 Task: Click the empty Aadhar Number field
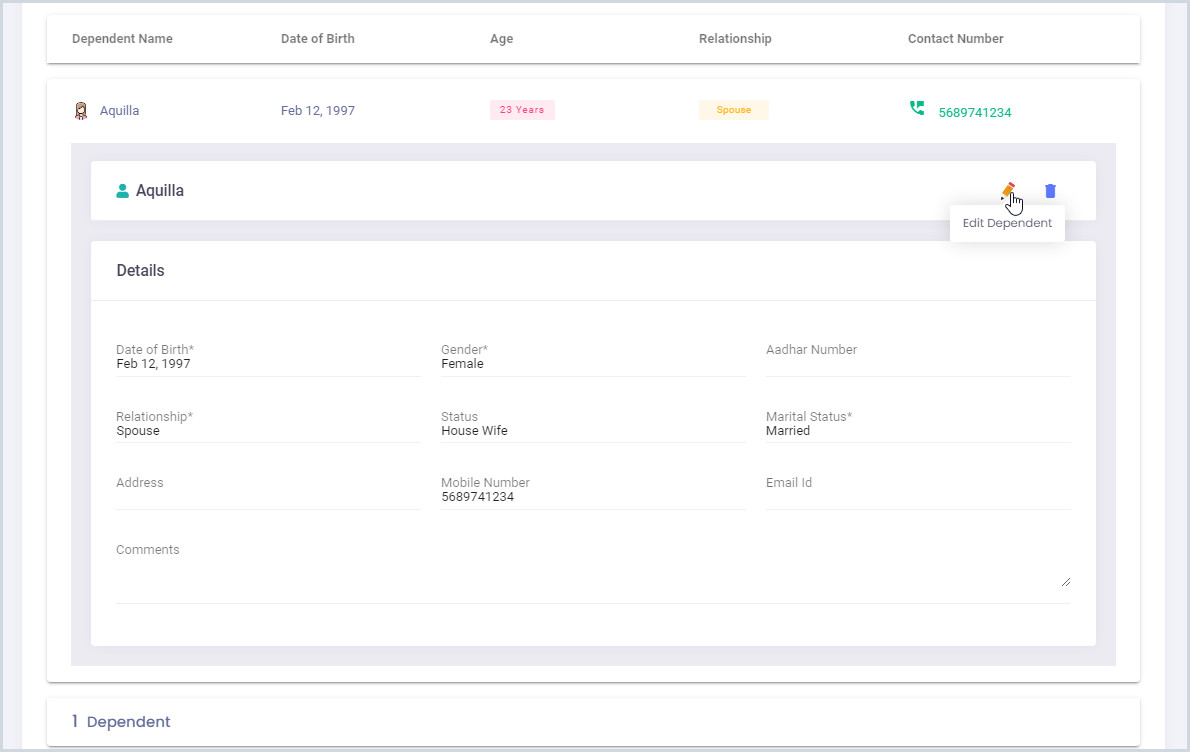[x=918, y=359]
